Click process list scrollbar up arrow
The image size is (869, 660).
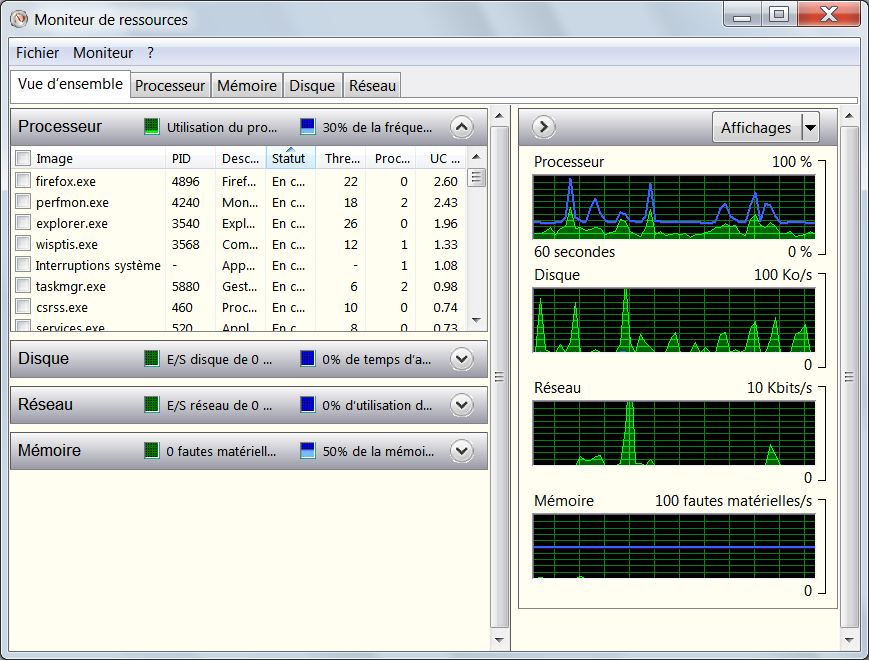[476, 157]
